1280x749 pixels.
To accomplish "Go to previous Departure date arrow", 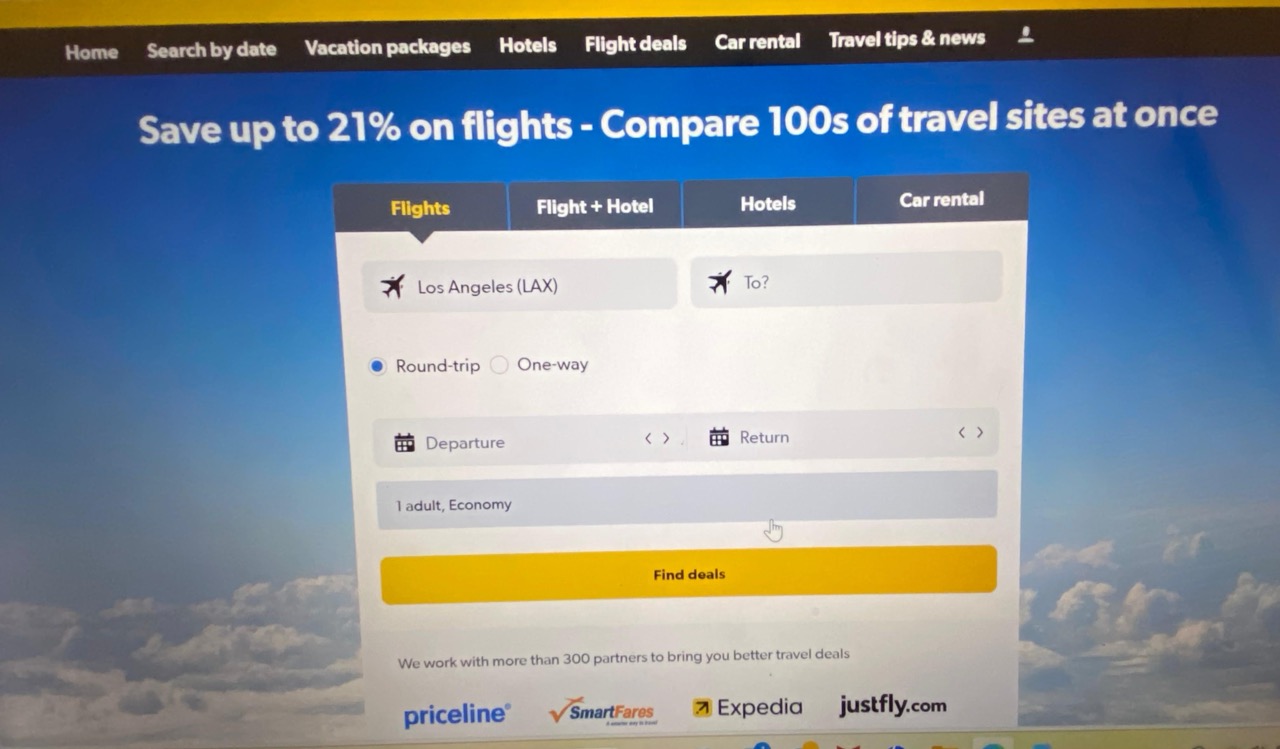I will 648,438.
